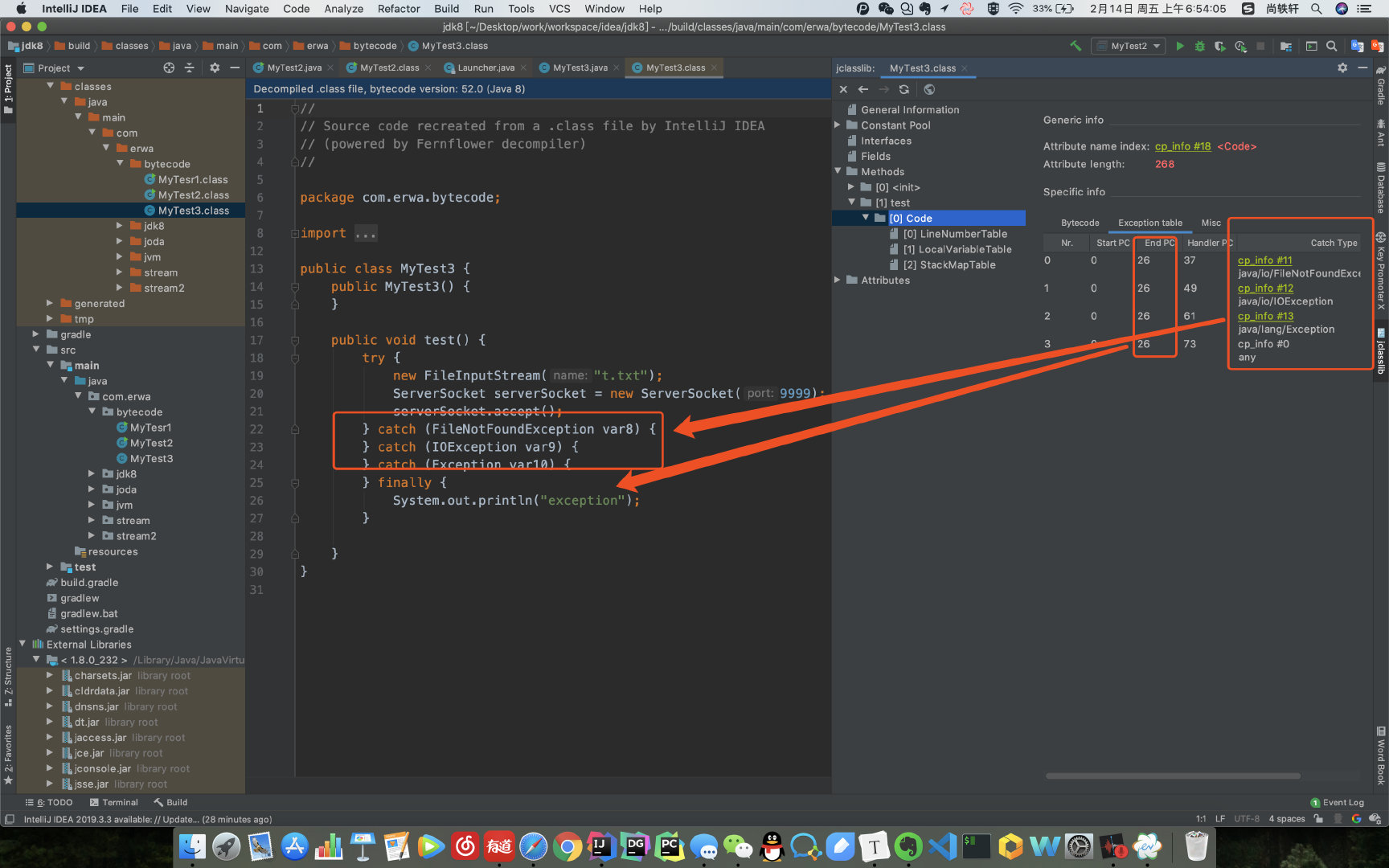Click the UTF-8 encoding status bar entry

point(1247,819)
